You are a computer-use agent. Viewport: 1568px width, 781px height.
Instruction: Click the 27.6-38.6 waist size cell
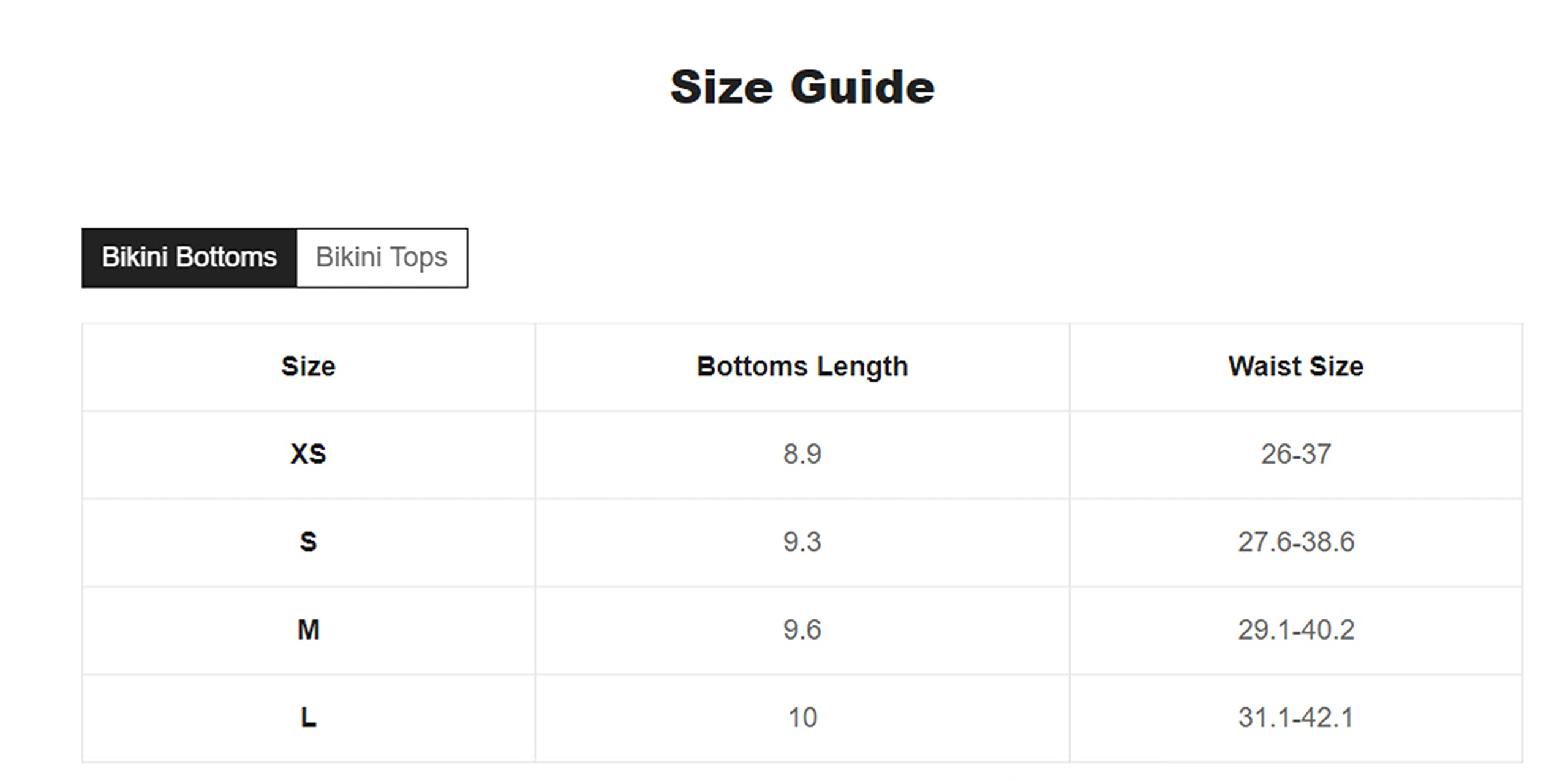click(x=1296, y=542)
